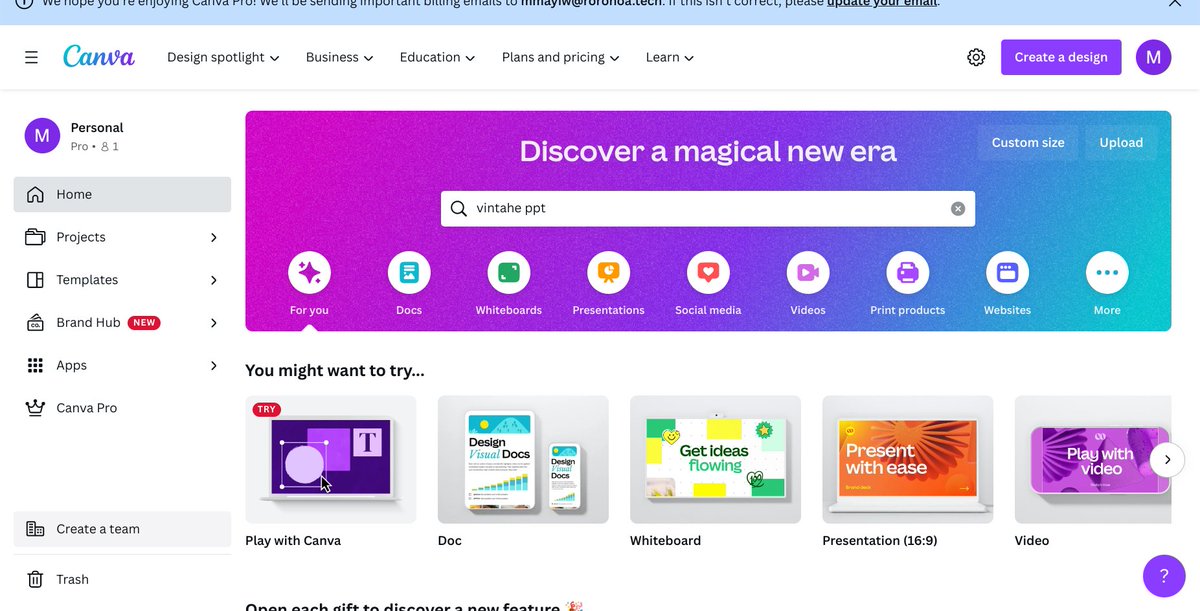
Task: Open the Video thumbnail
Action: point(1093,460)
